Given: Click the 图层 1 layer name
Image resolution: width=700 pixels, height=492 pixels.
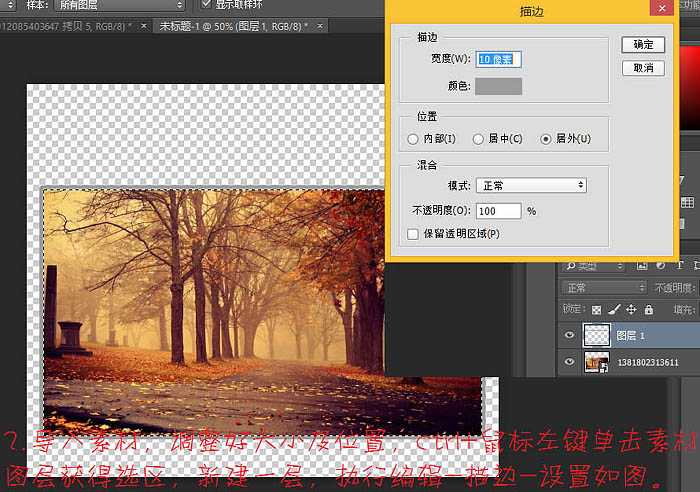Looking at the screenshot, I should (x=630, y=335).
